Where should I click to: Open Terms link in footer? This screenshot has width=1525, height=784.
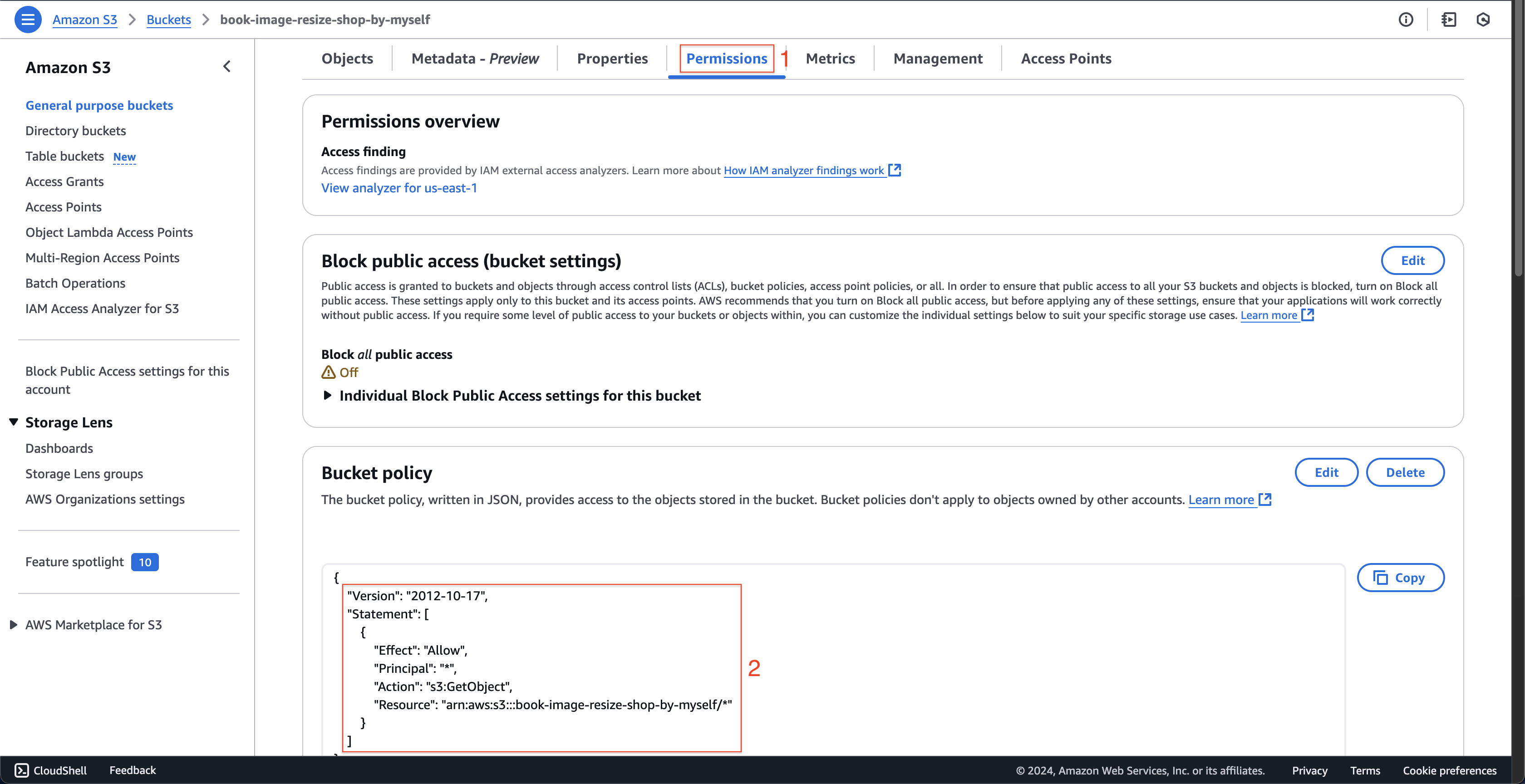pos(1365,770)
